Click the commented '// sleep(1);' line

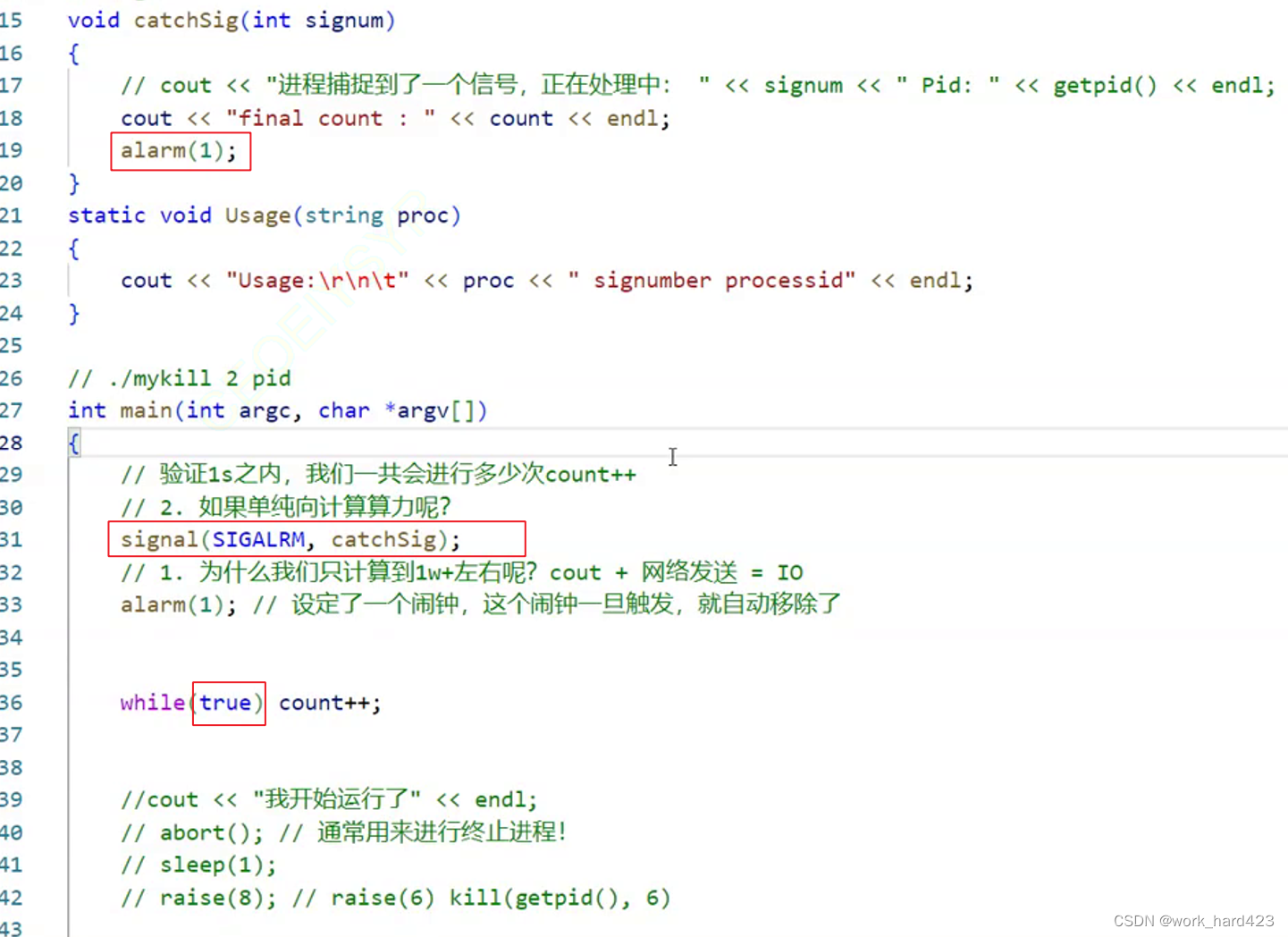pyautogui.click(x=198, y=865)
